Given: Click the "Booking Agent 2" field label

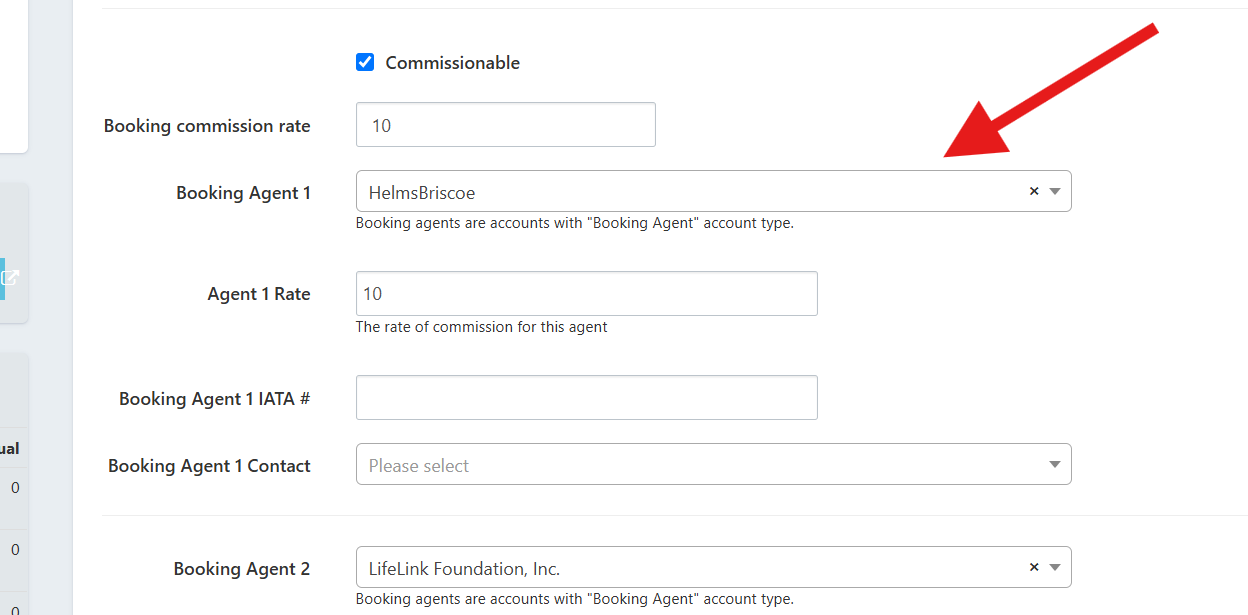Looking at the screenshot, I should point(241,569).
